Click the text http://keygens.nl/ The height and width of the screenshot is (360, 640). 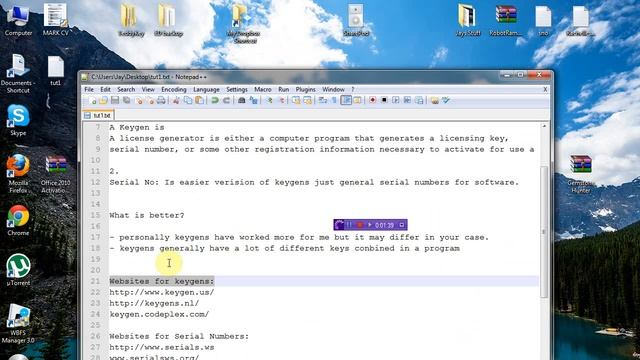pos(154,303)
